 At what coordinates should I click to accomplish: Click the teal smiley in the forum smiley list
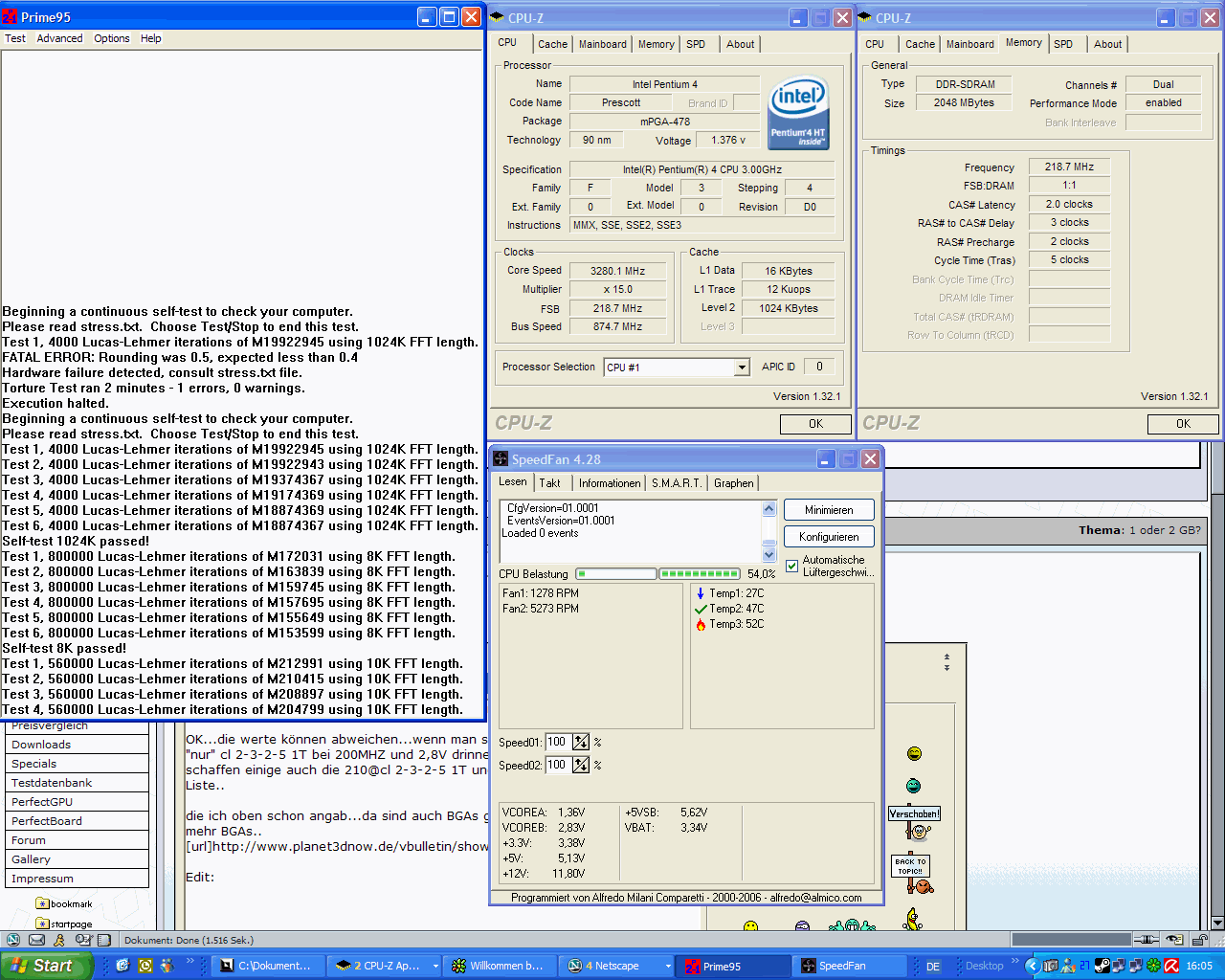914,786
